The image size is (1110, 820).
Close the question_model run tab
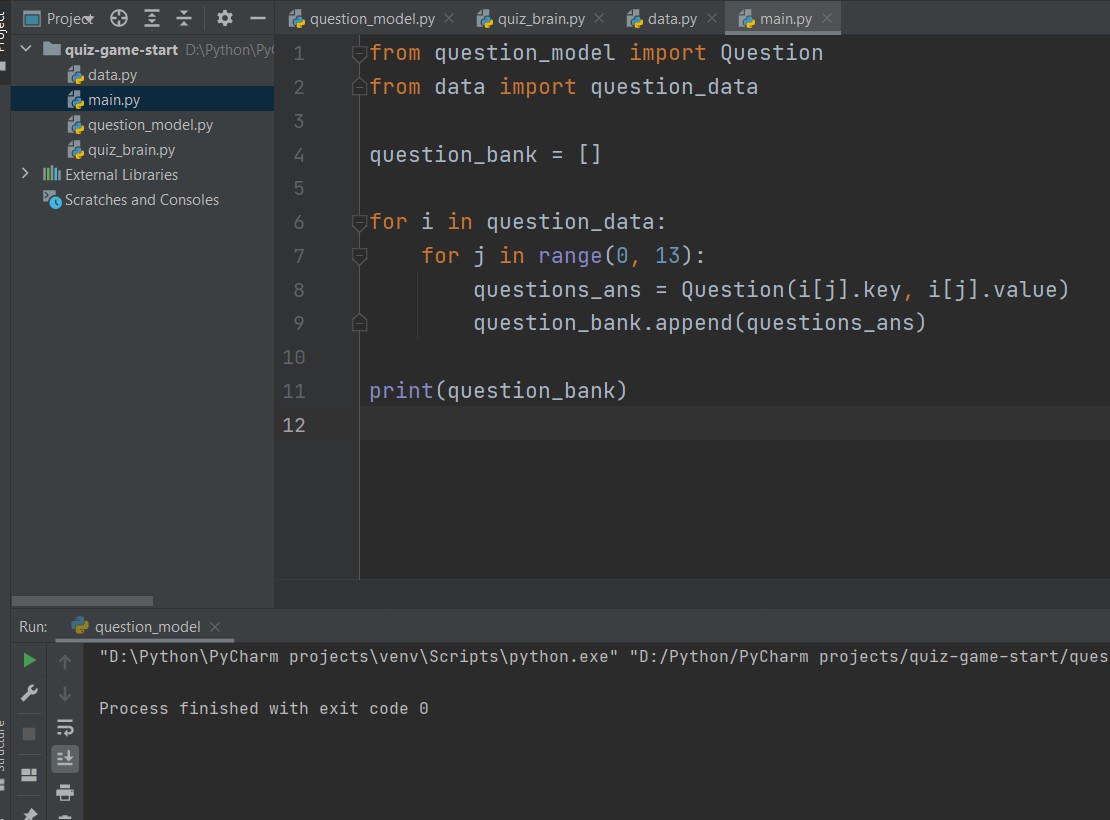tap(215, 627)
